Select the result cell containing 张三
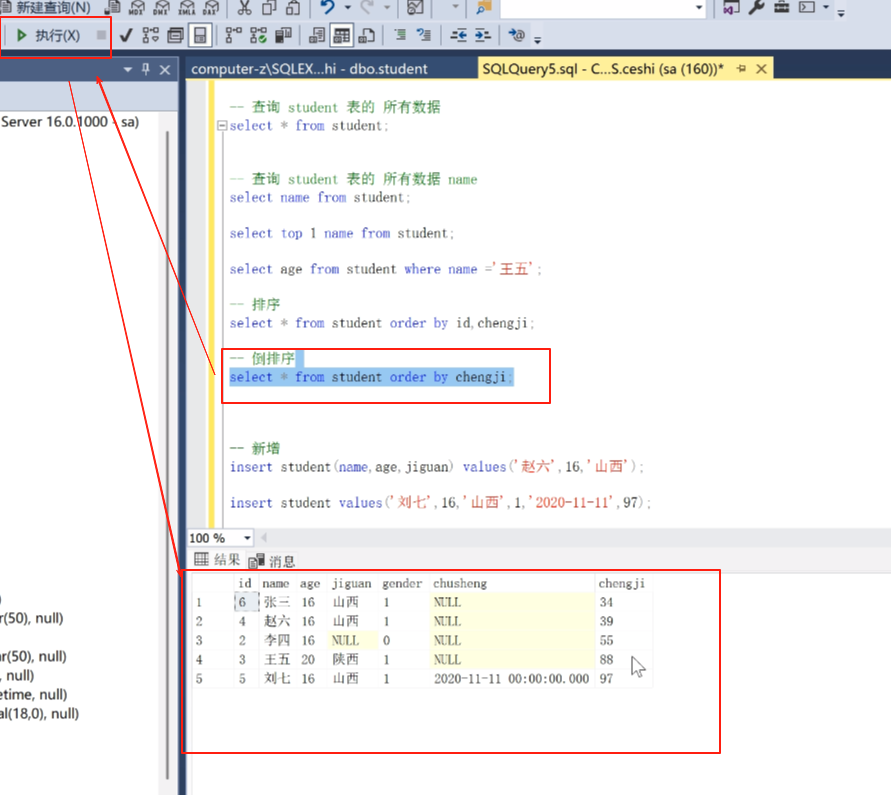The height and width of the screenshot is (795, 891). [278, 602]
